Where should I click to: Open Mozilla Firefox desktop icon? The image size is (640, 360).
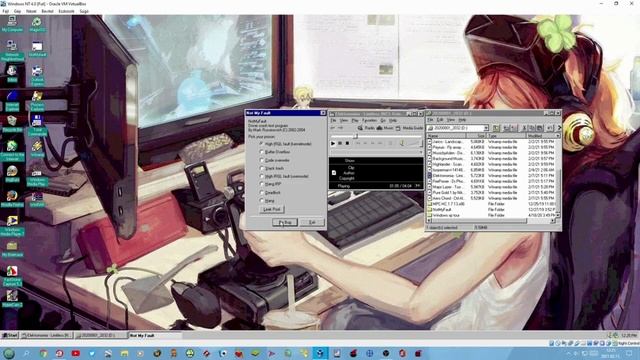click(x=12, y=199)
